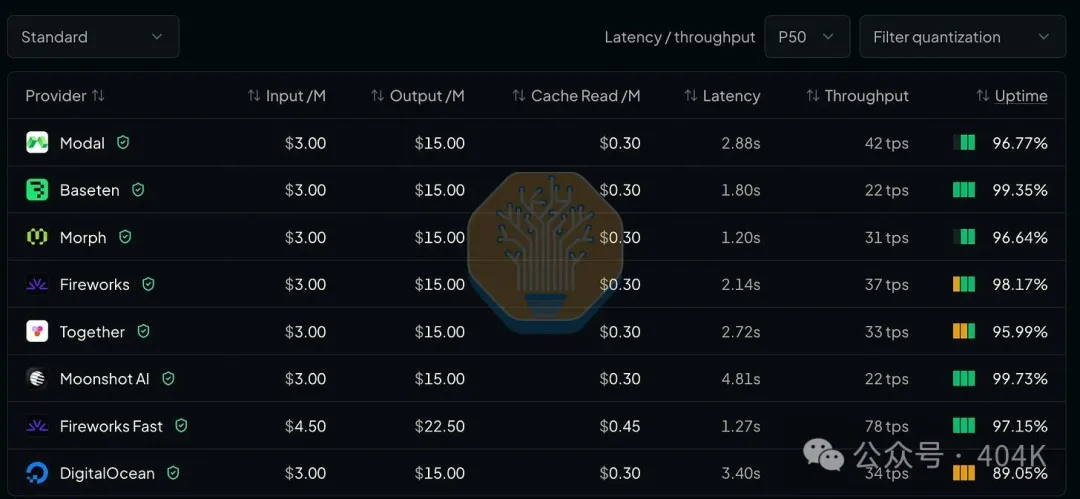
Task: Open the P50 percentile dropdown
Action: pyautogui.click(x=807, y=37)
